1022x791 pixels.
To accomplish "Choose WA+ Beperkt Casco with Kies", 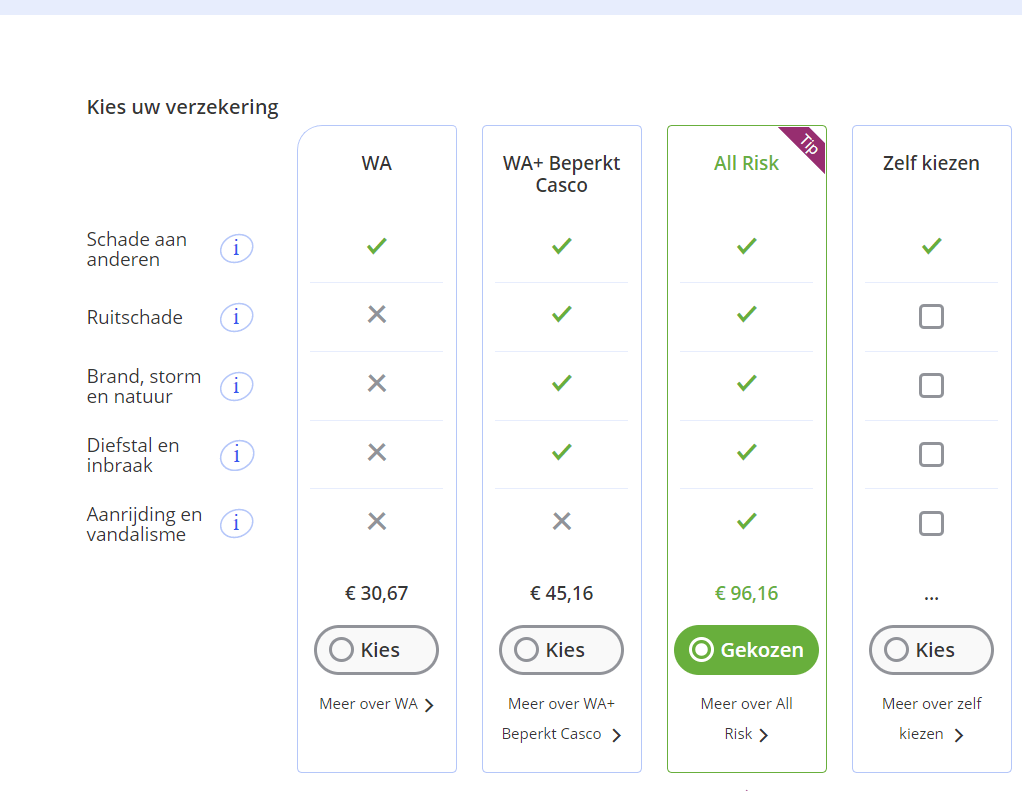I will [561, 650].
